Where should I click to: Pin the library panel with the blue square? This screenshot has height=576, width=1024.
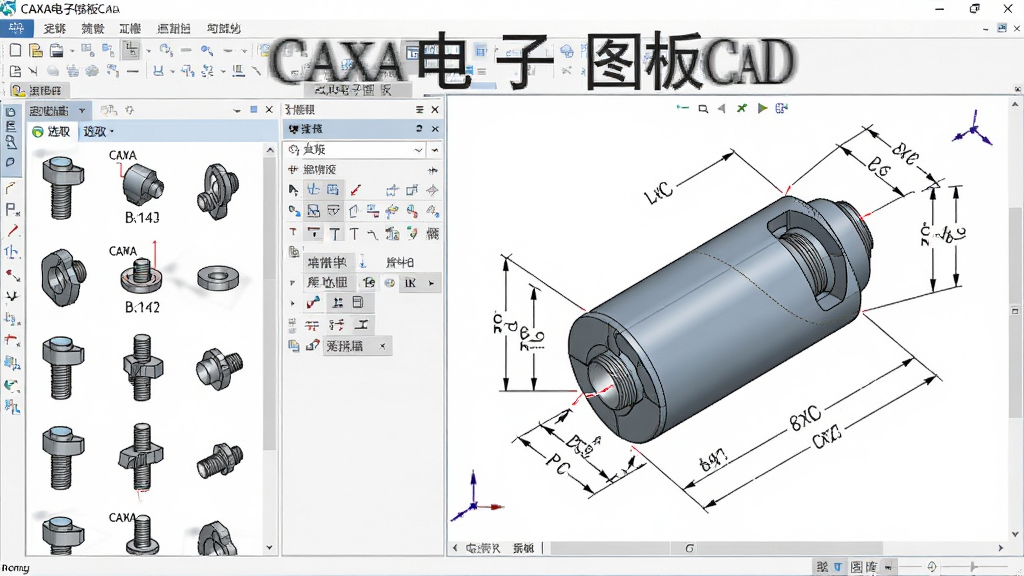[x=254, y=110]
